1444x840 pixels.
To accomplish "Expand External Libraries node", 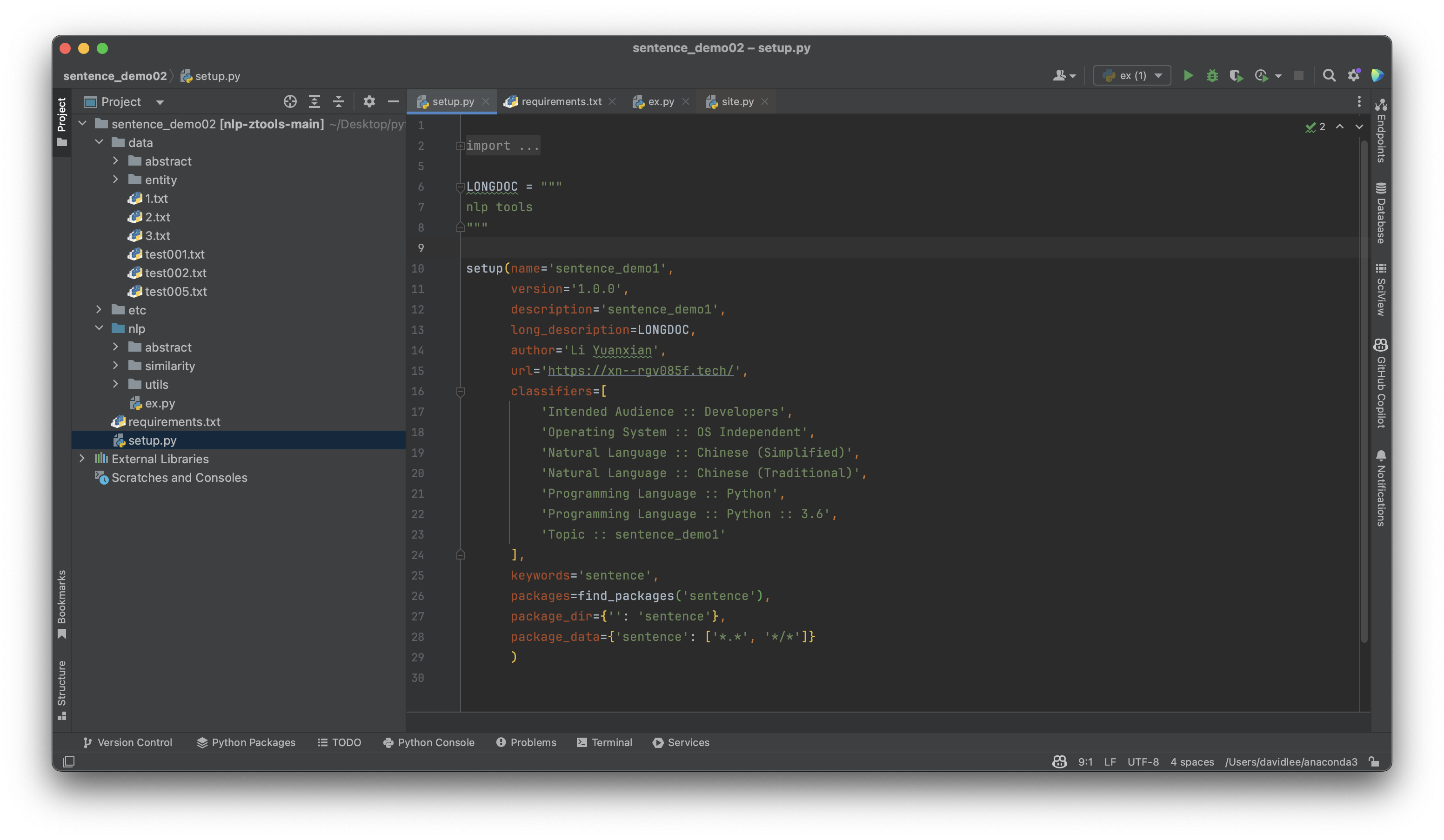I will click(82, 459).
